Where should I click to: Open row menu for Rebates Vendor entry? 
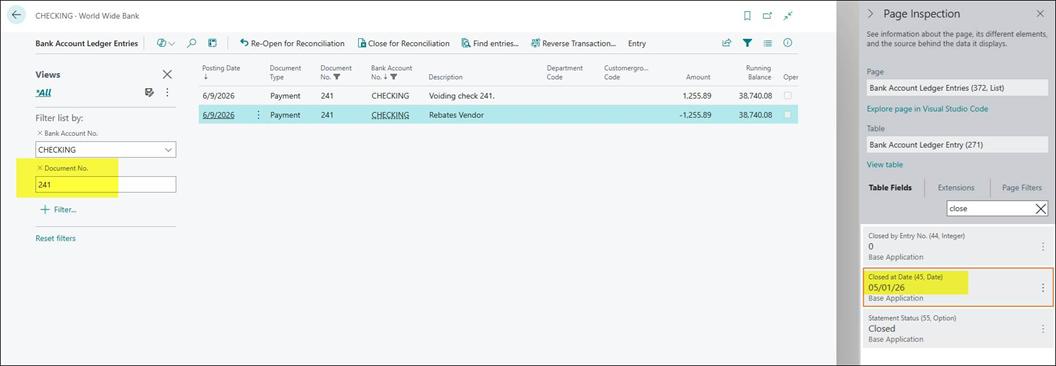pos(258,115)
